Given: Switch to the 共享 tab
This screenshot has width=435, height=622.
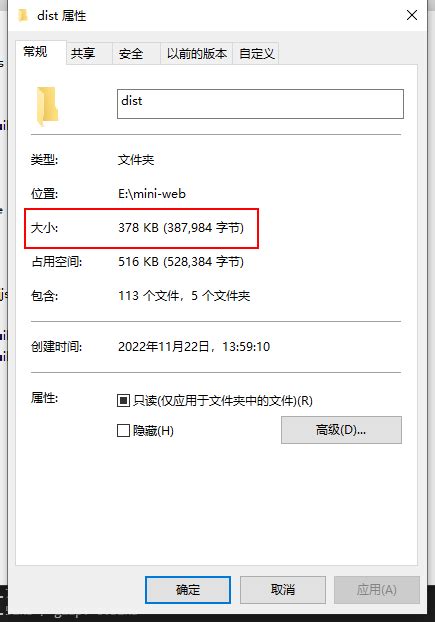Looking at the screenshot, I should [83, 54].
